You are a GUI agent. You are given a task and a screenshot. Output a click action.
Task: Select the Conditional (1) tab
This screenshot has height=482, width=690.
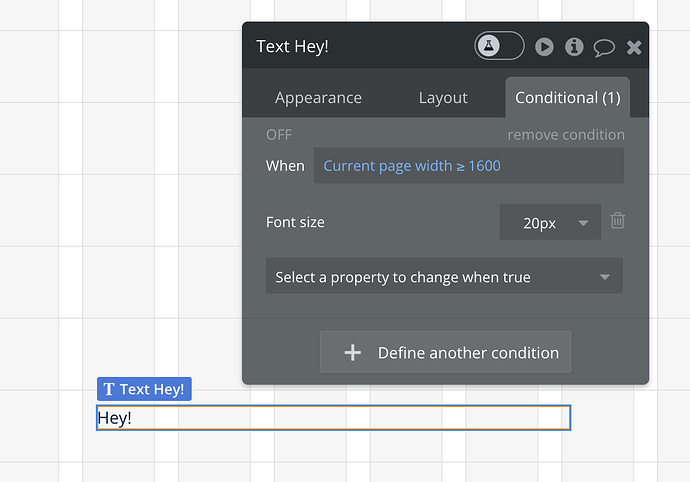[x=567, y=97]
